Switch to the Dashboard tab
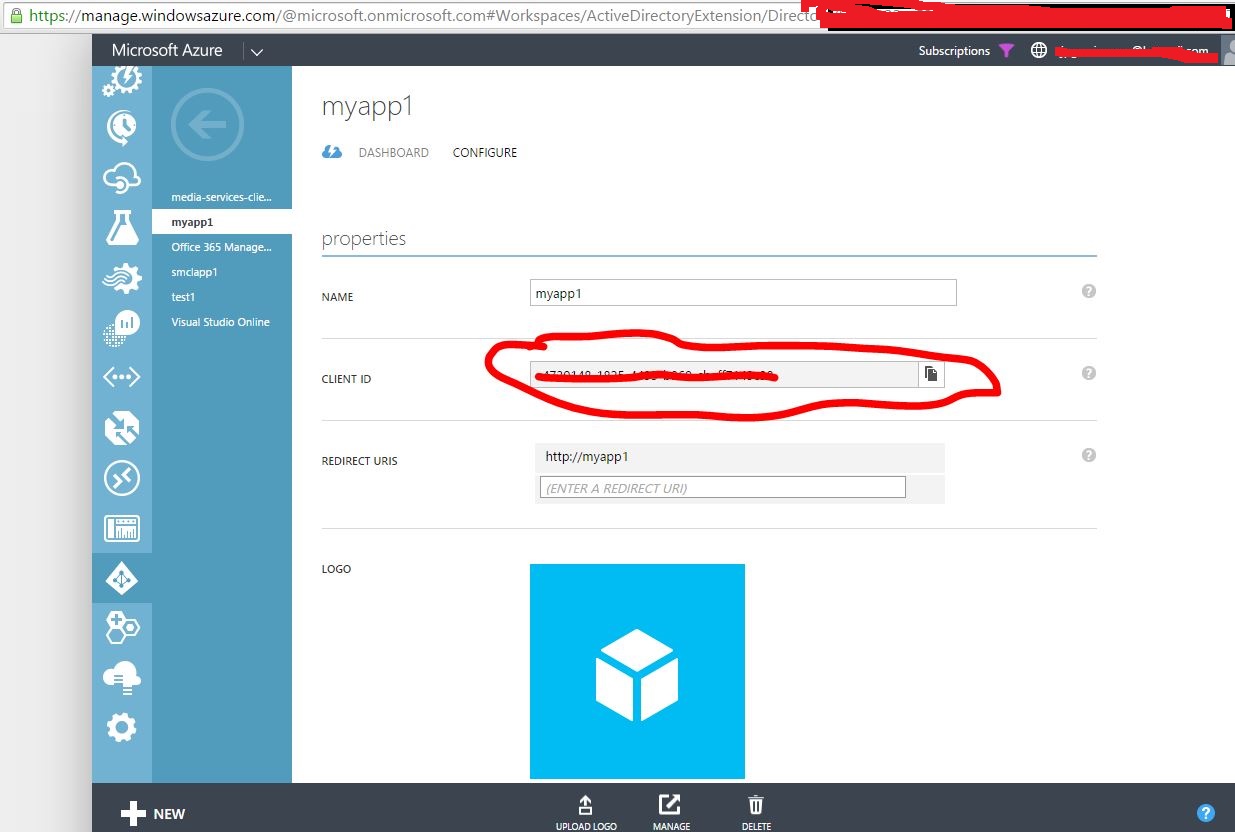This screenshot has height=832, width=1235. click(x=394, y=153)
